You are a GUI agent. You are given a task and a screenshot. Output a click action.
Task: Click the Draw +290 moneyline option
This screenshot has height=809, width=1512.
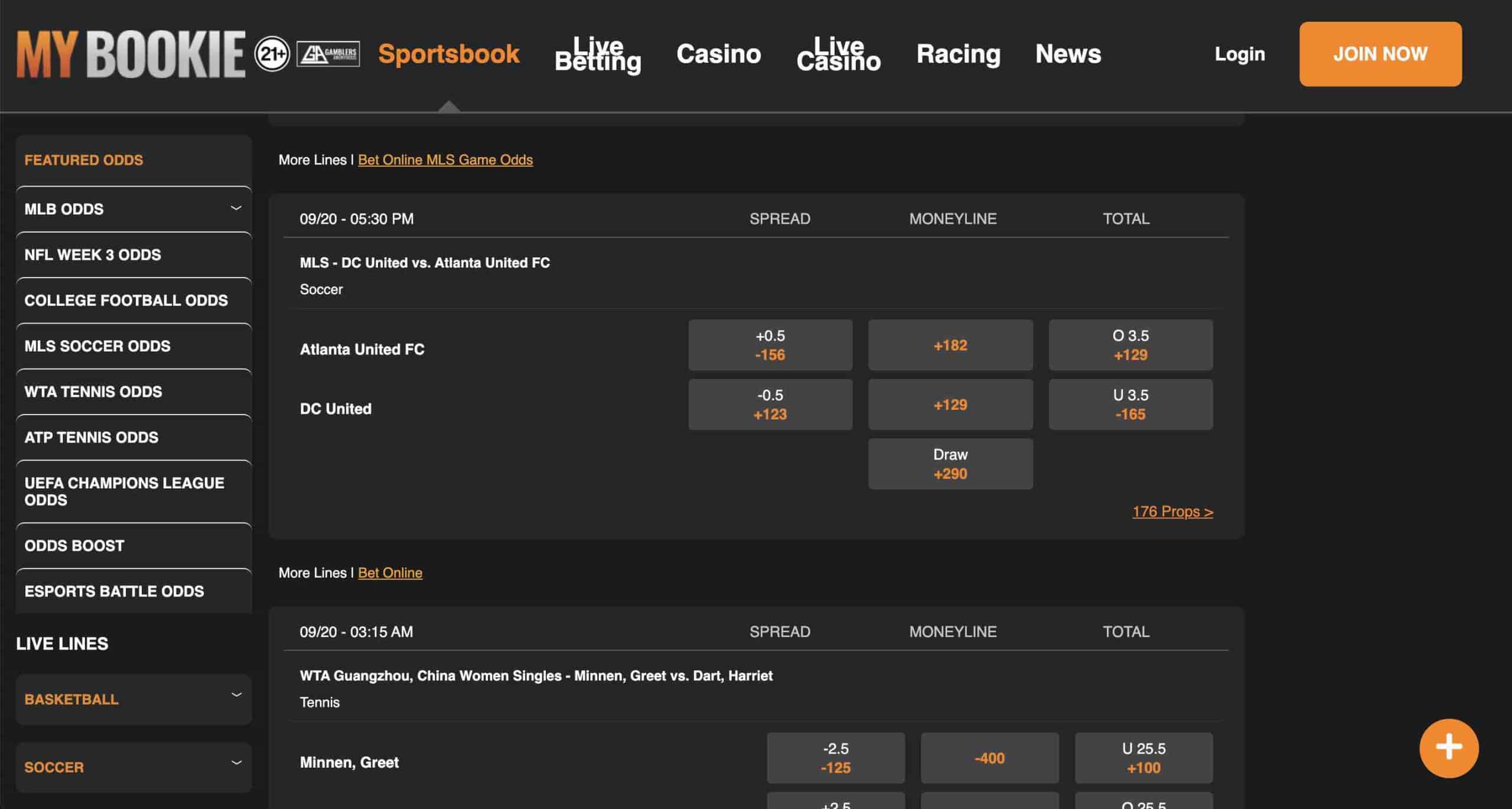coord(950,464)
